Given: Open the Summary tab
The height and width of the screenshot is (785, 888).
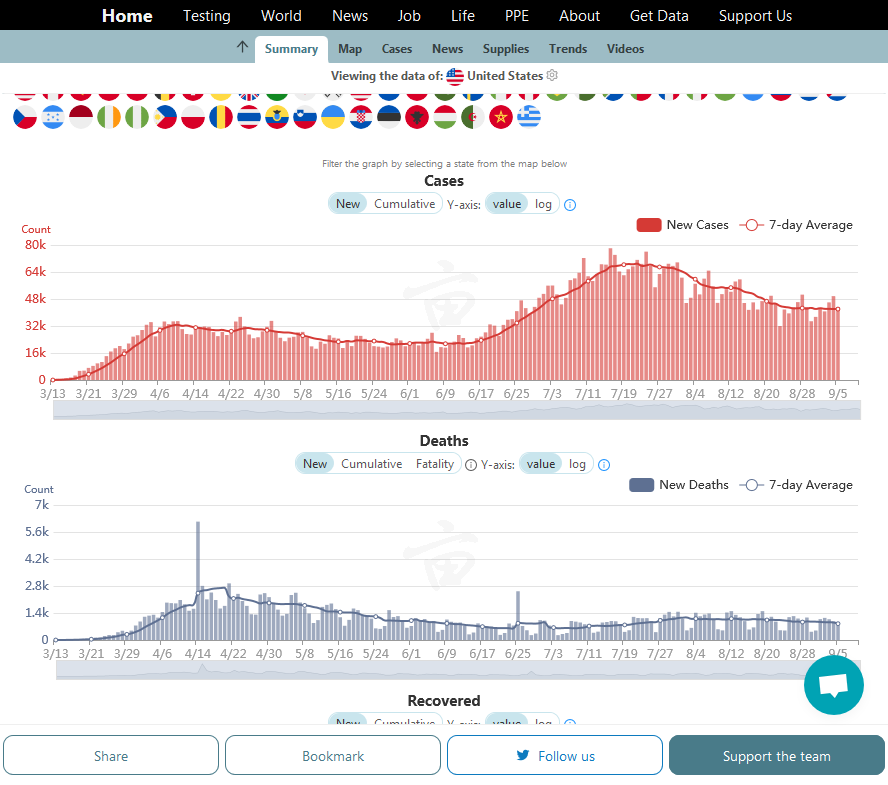Looking at the screenshot, I should (x=291, y=49).
